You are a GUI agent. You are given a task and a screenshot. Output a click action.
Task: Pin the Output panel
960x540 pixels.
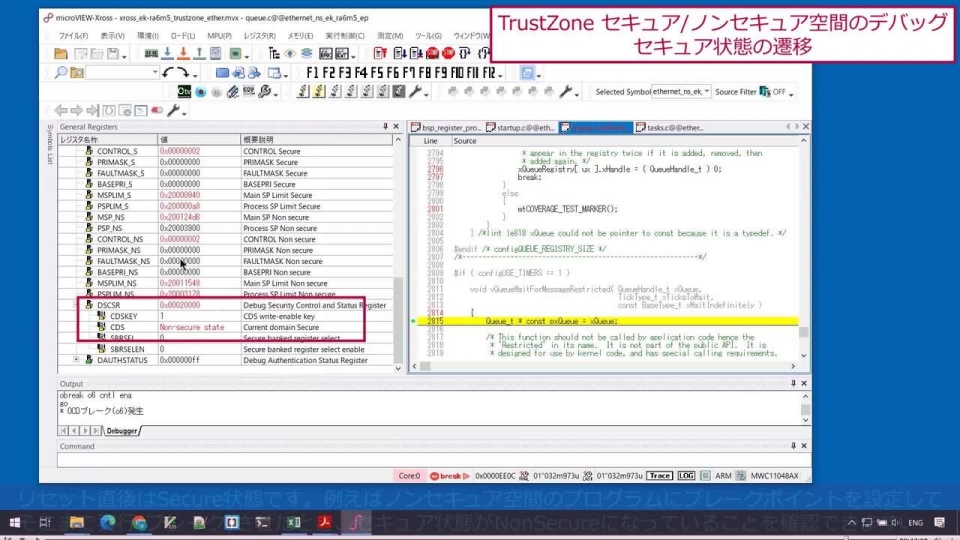pos(793,383)
